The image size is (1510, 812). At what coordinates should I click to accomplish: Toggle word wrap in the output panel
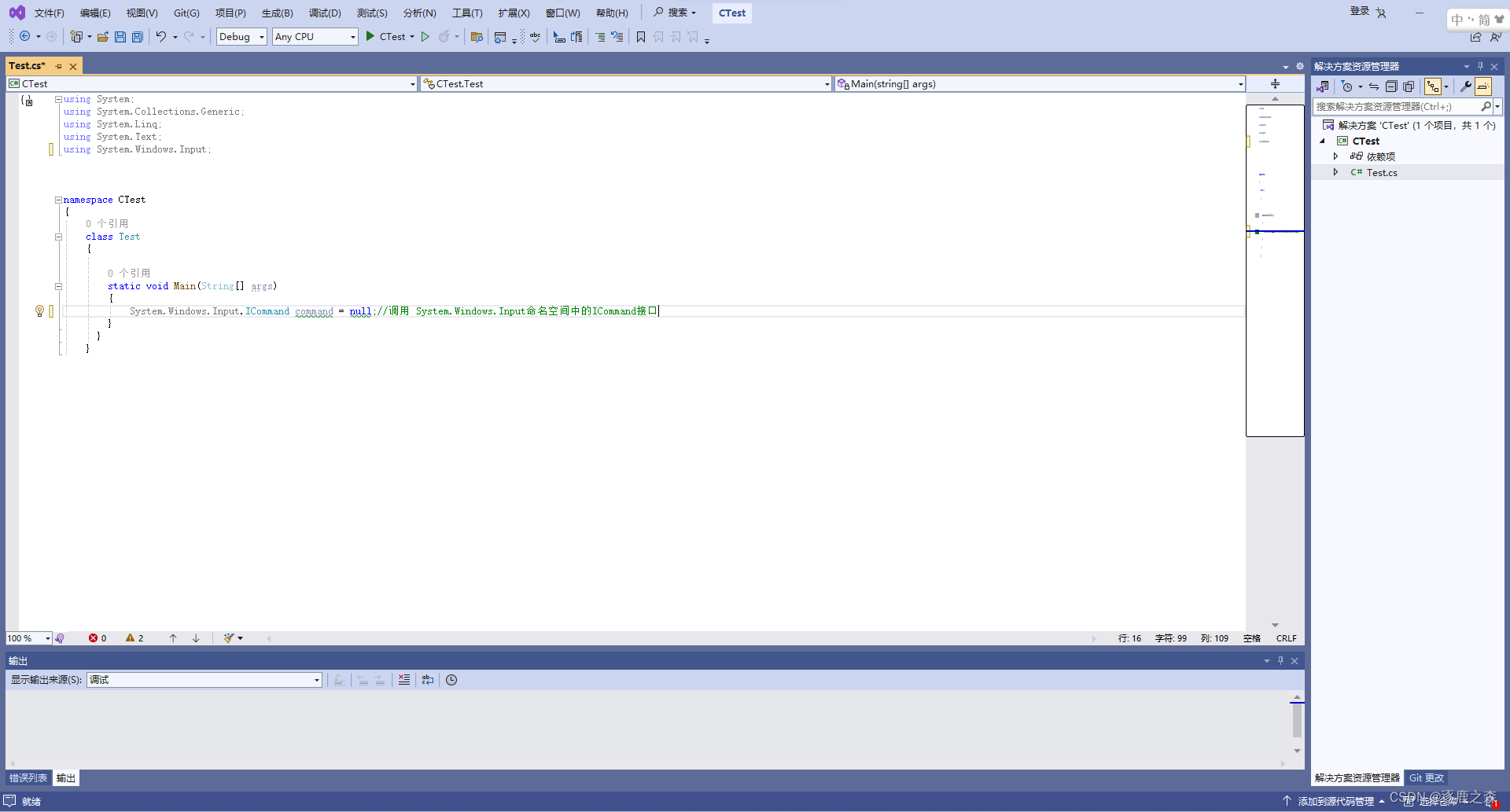click(x=428, y=680)
